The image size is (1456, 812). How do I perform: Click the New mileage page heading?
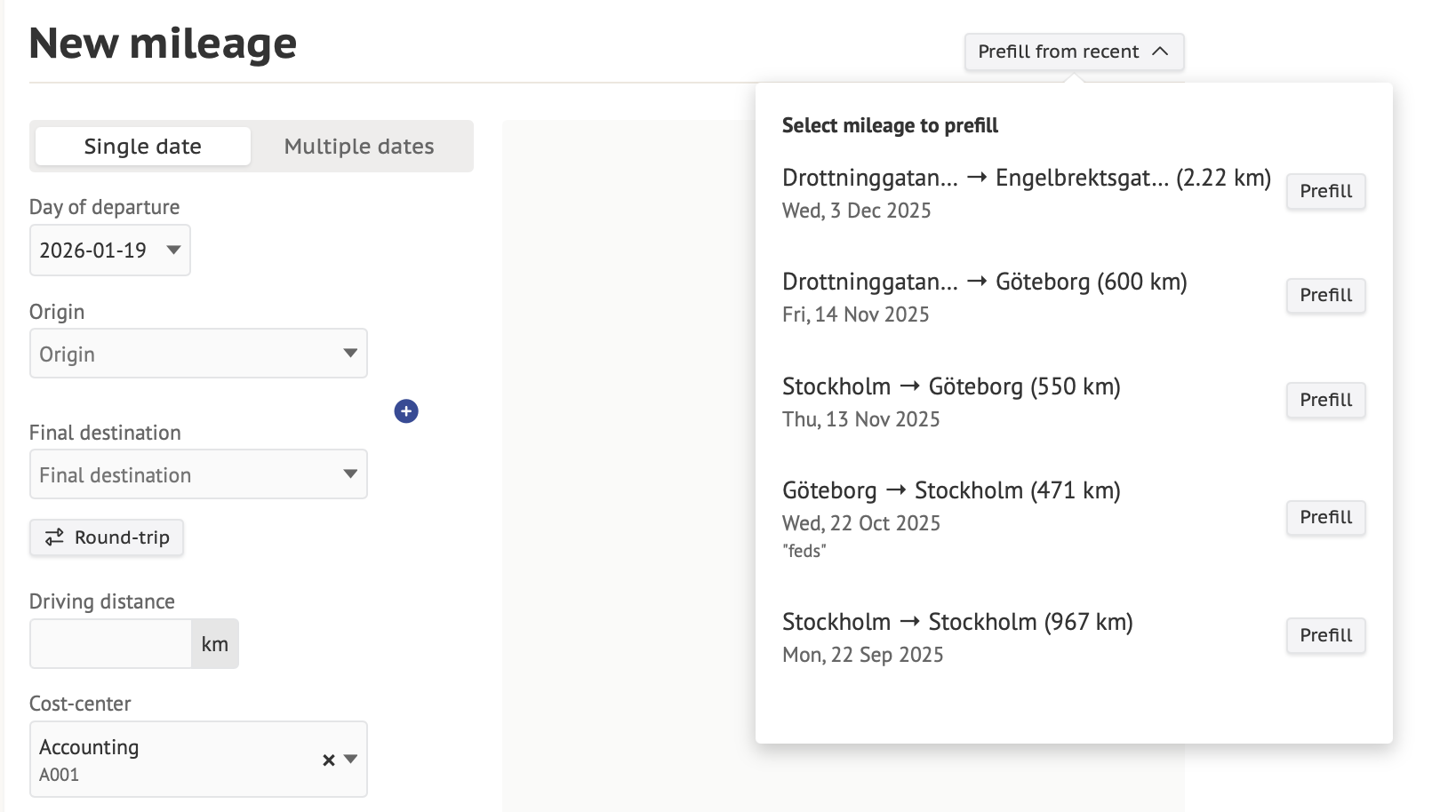[x=164, y=43]
